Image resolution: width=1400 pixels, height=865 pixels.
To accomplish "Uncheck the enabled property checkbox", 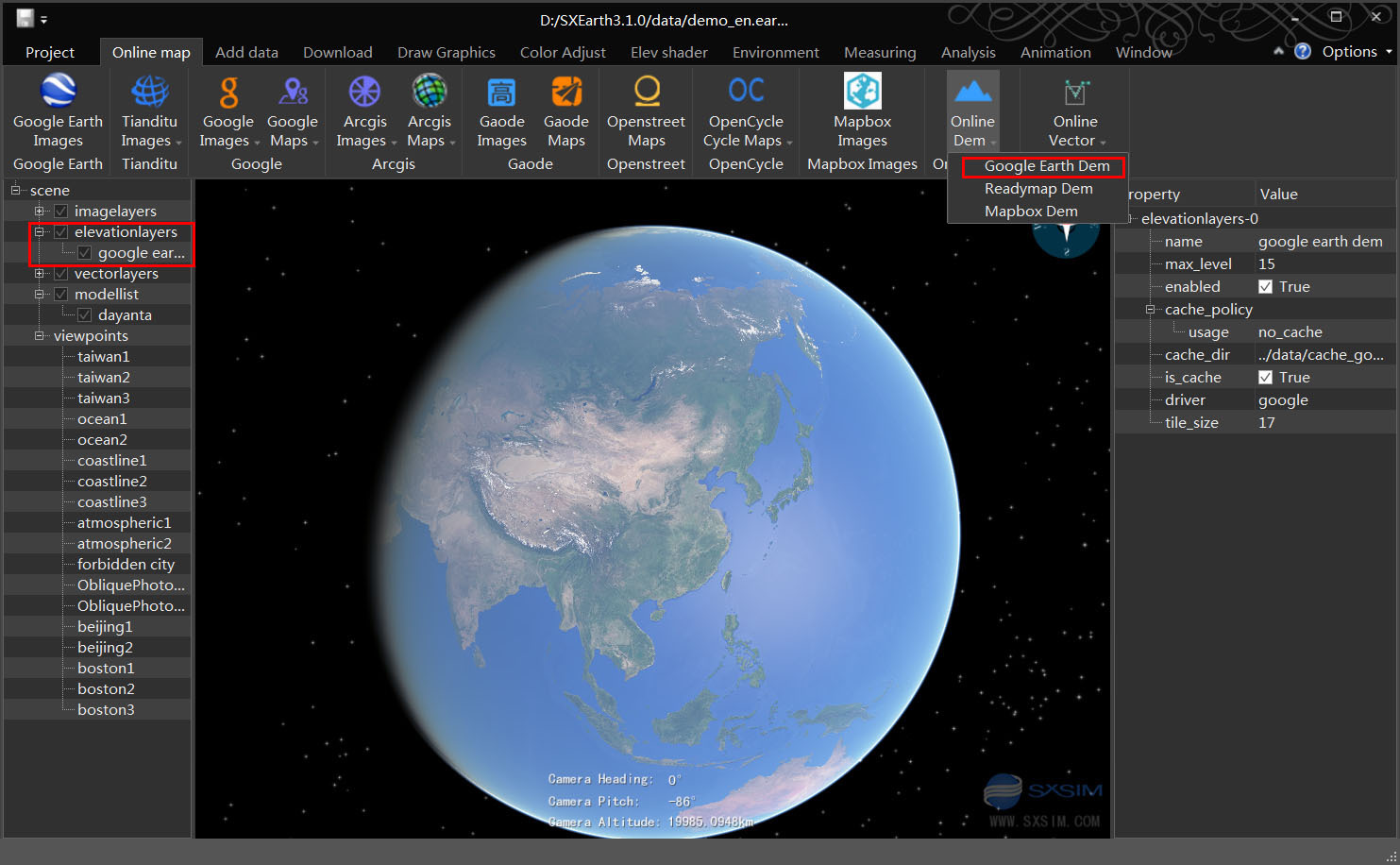I will click(x=1266, y=287).
